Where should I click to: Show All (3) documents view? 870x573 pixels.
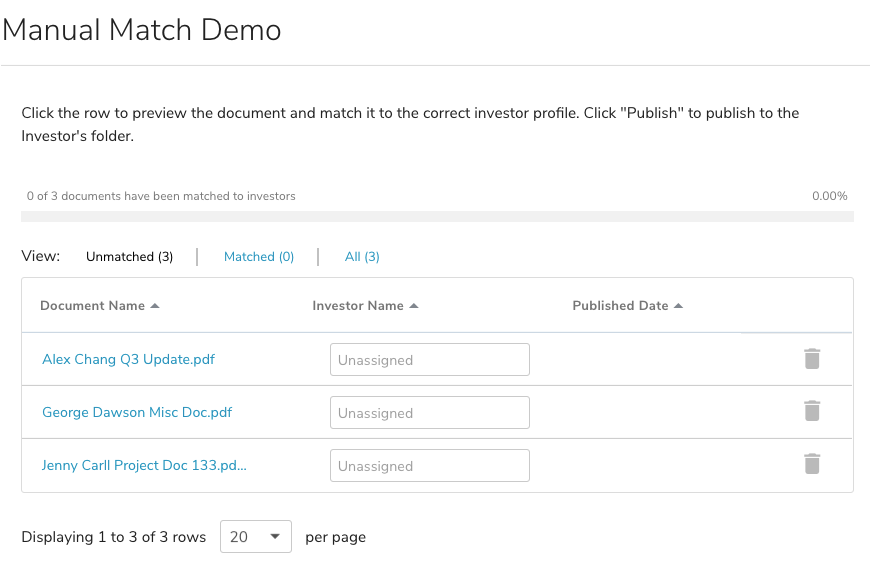pyautogui.click(x=362, y=257)
